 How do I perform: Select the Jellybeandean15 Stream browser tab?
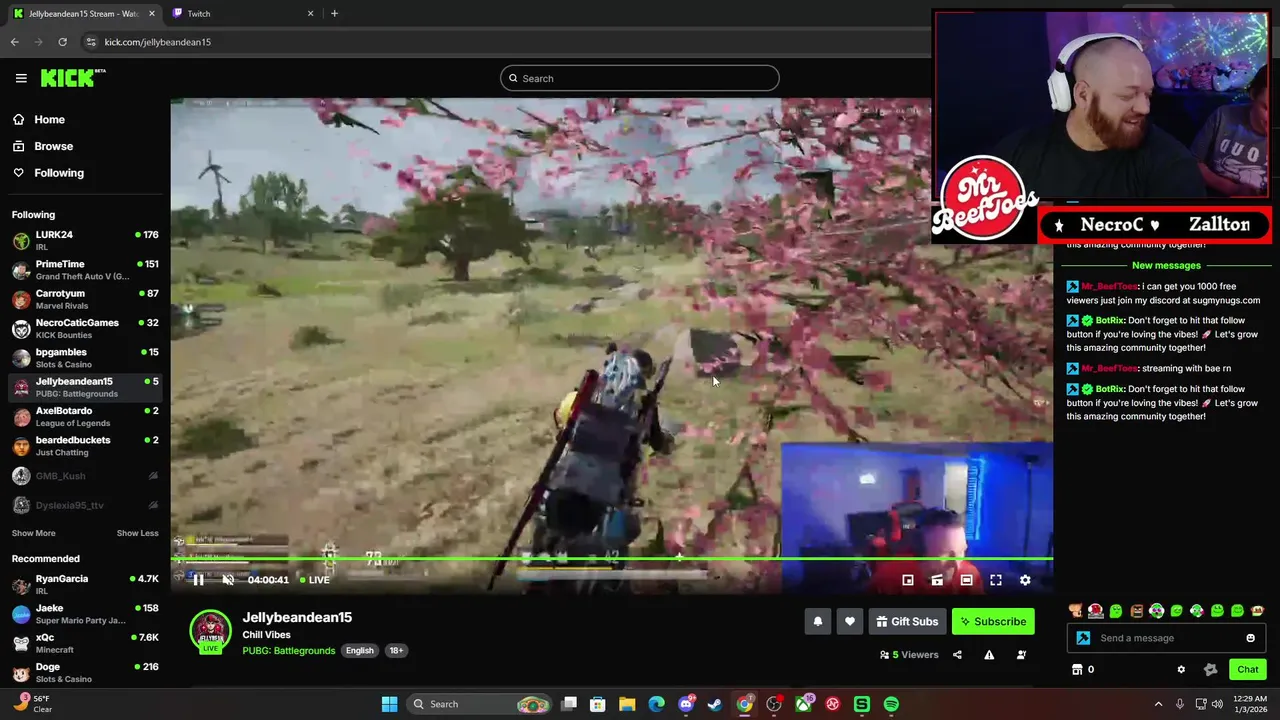pyautogui.click(x=83, y=13)
